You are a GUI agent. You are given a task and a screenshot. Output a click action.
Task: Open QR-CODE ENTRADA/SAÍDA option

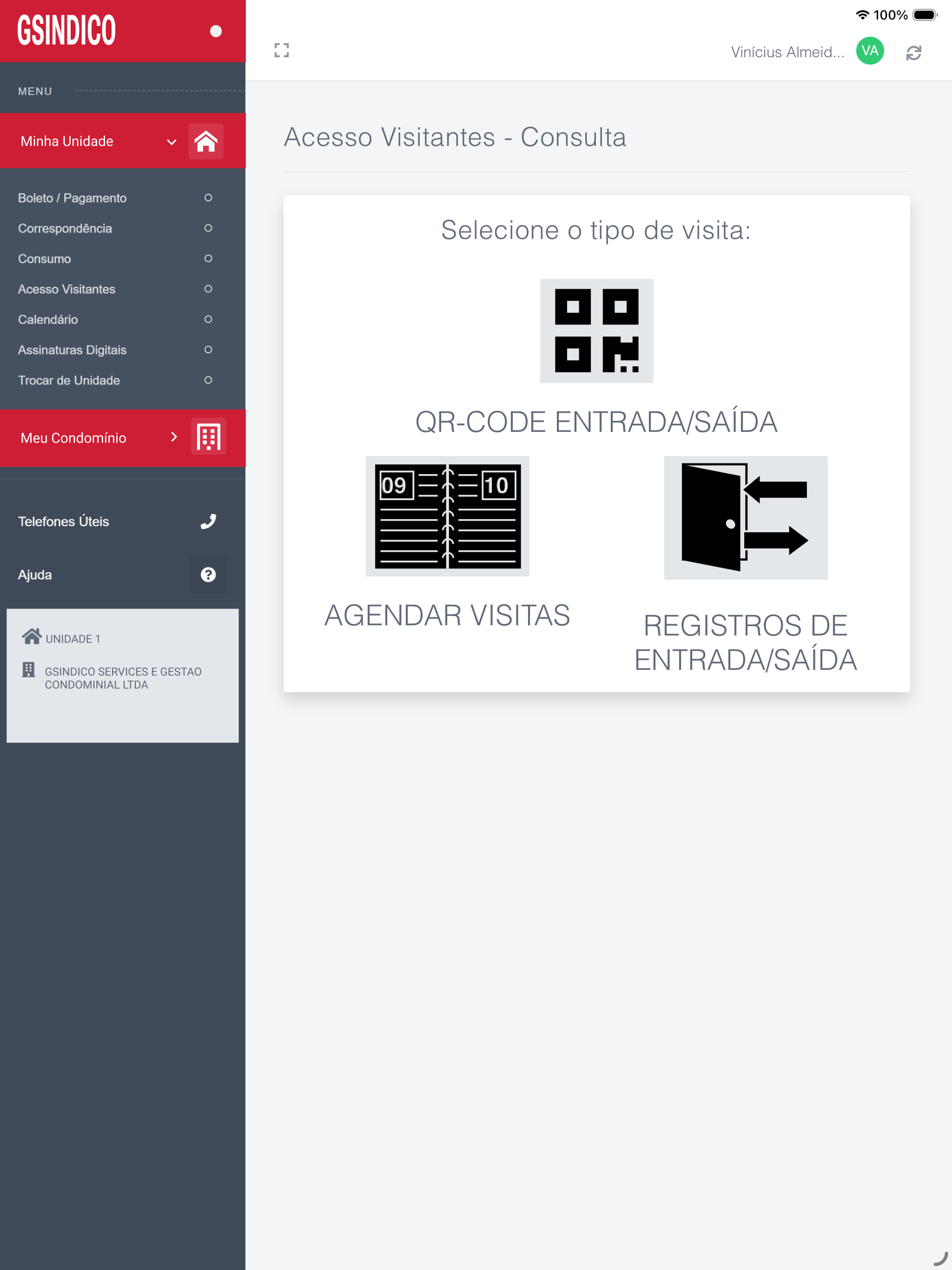click(x=596, y=422)
